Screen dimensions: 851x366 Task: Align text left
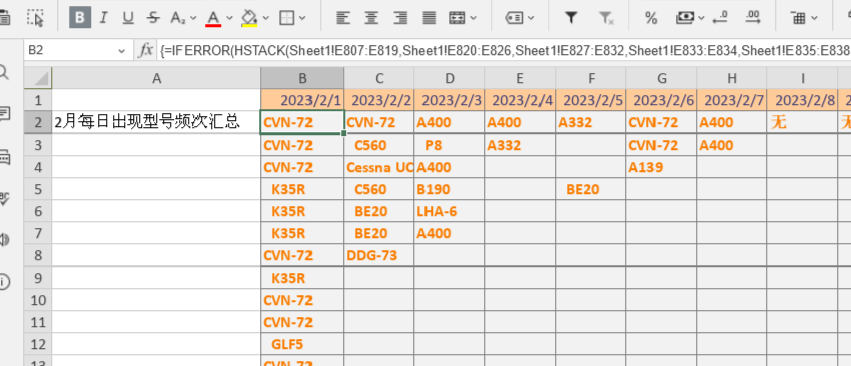(342, 18)
